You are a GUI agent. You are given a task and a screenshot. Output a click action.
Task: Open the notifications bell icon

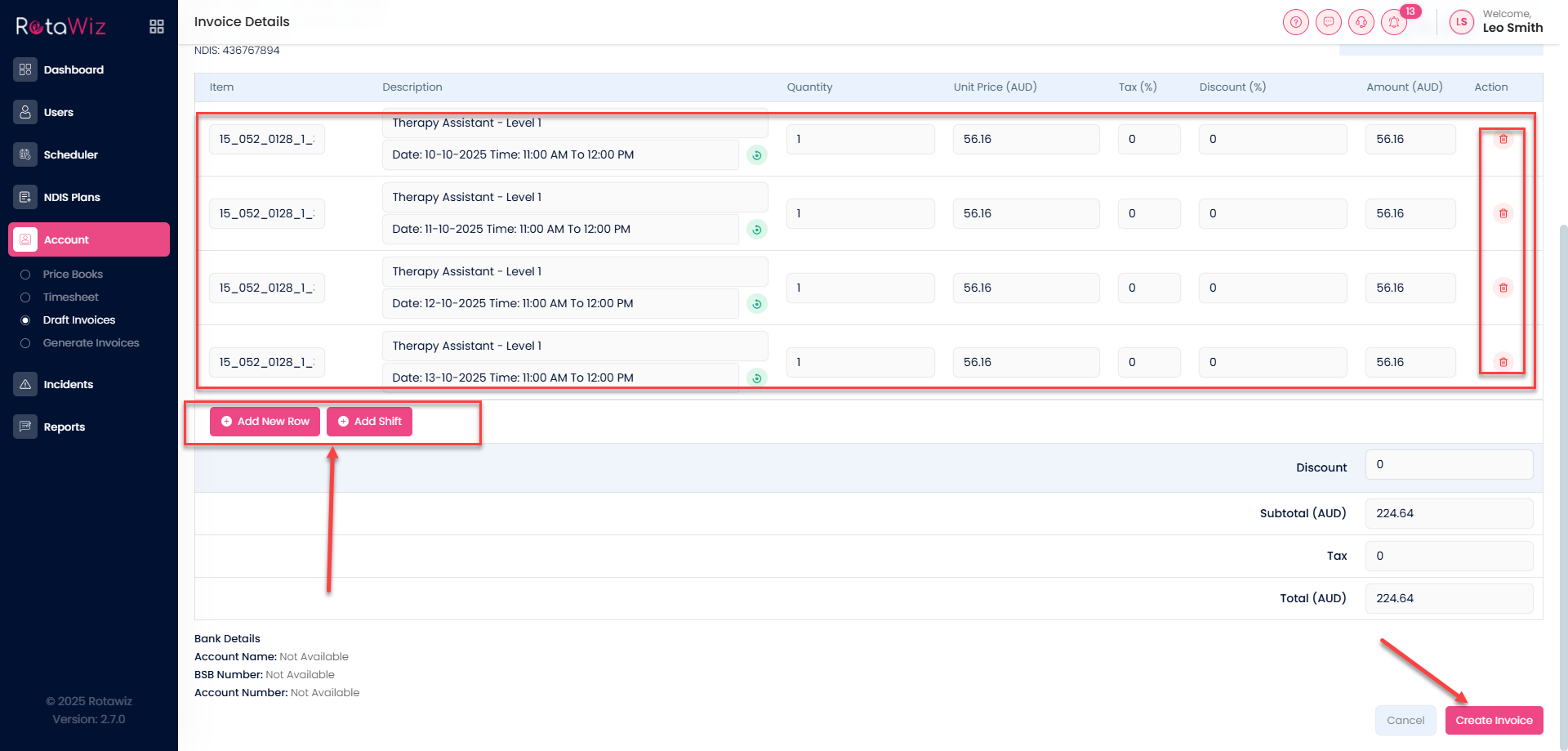click(x=1393, y=22)
